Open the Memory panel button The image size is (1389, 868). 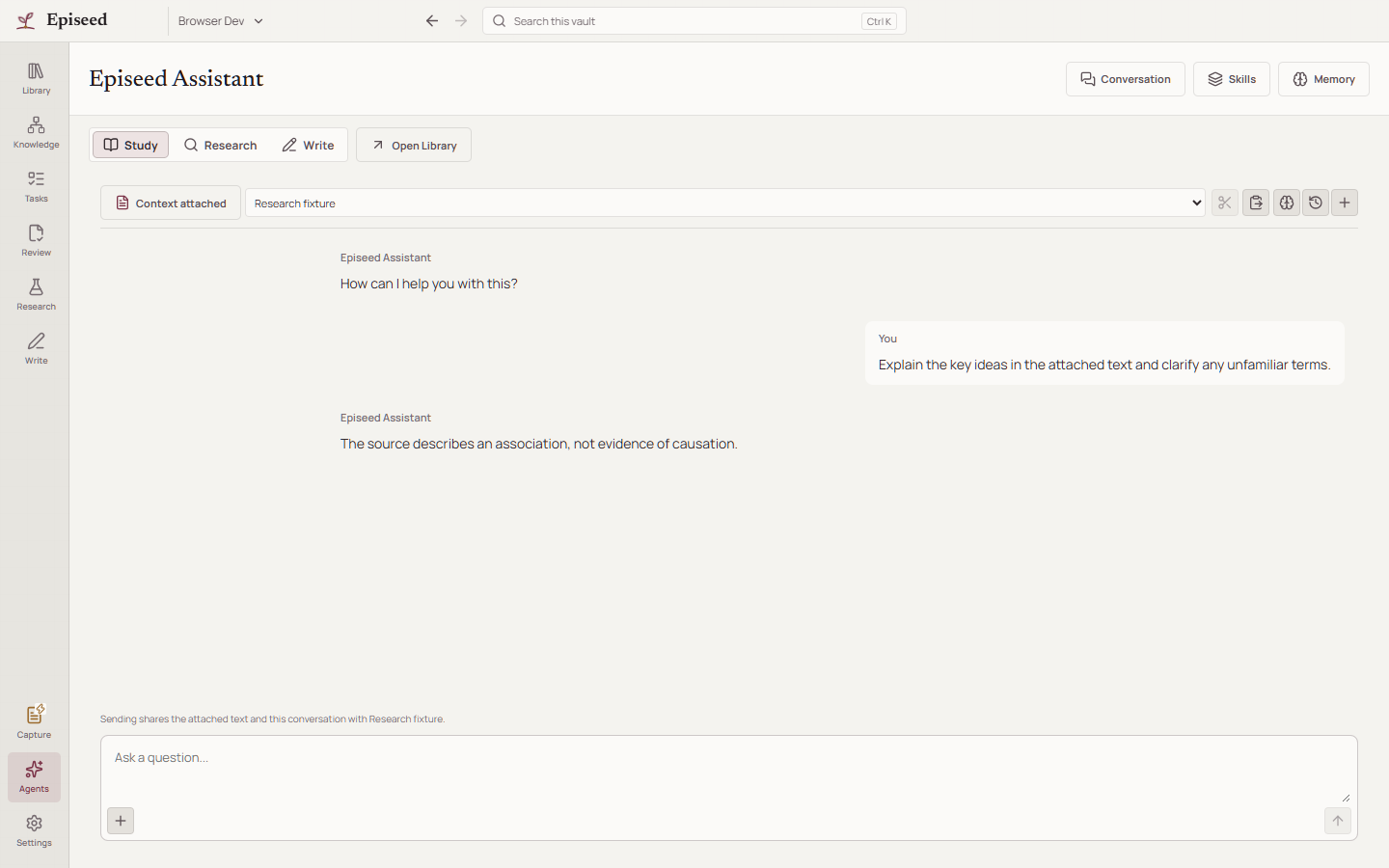(1323, 79)
